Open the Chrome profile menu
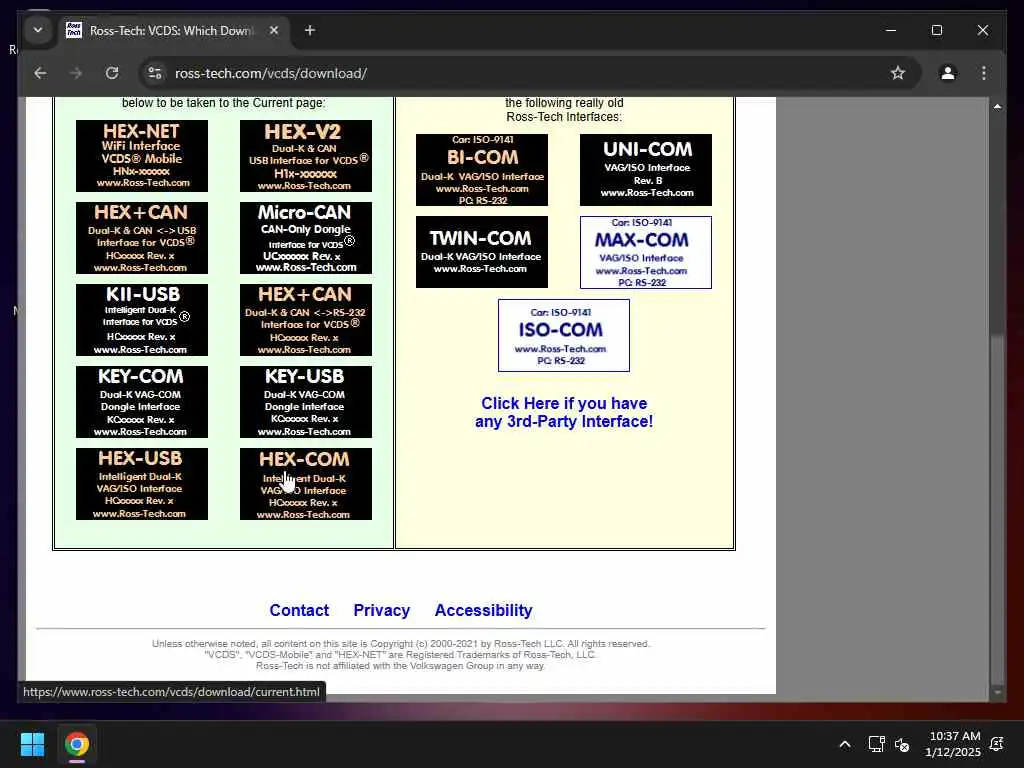Screen dimensions: 1024x768 (x=948, y=73)
